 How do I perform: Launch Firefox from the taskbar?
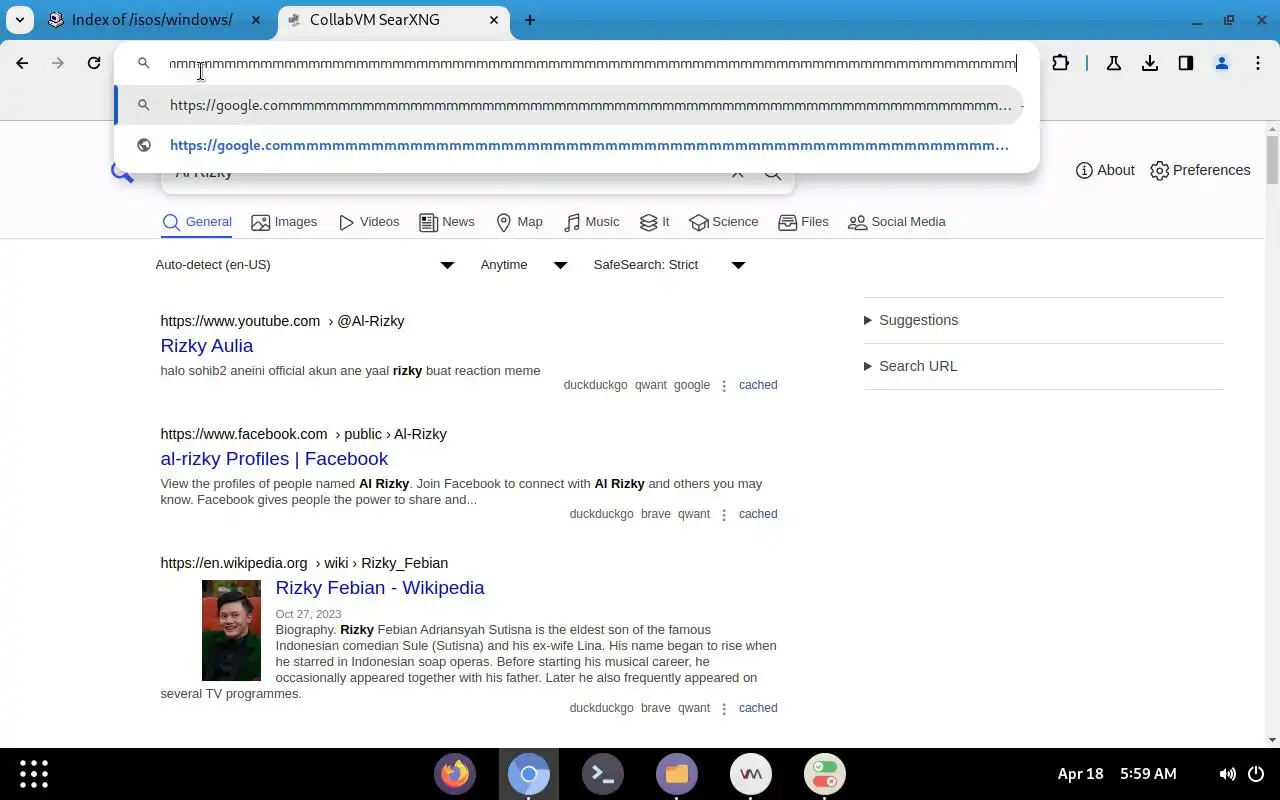click(455, 774)
